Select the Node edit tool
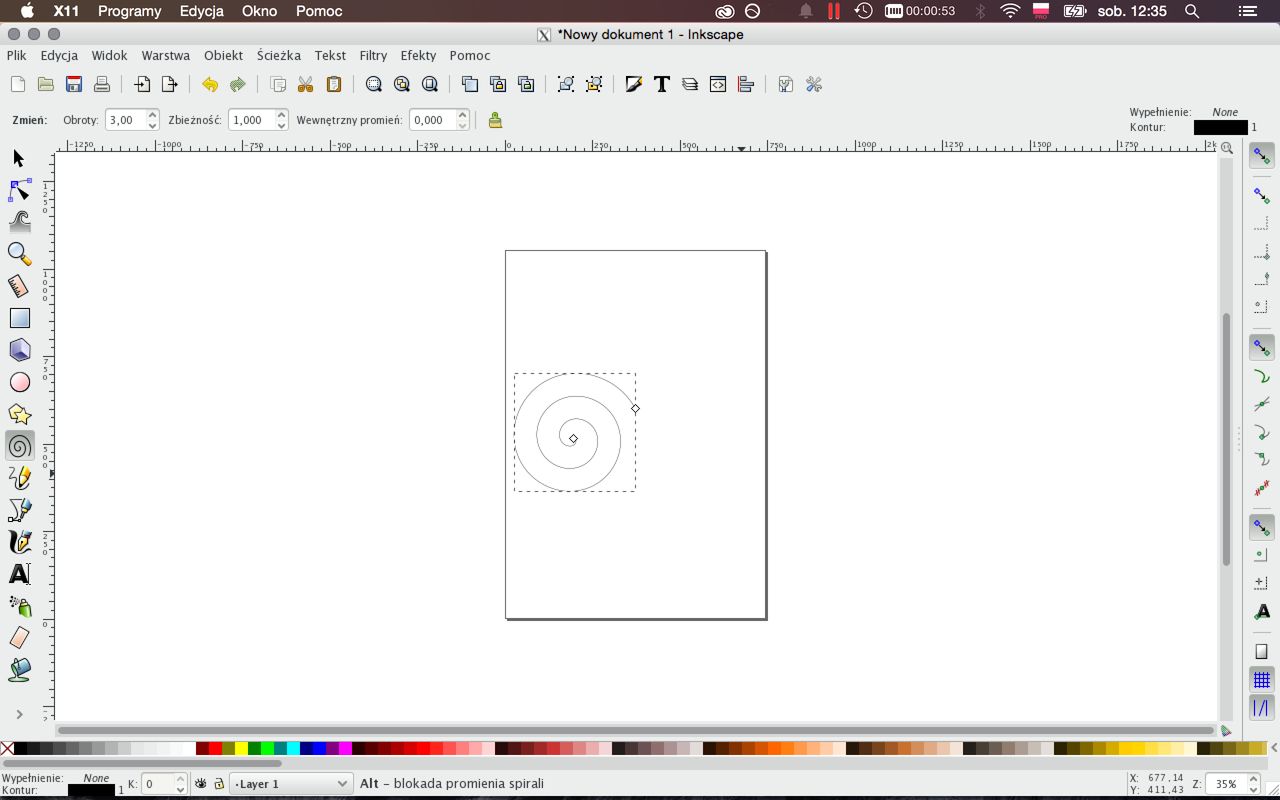This screenshot has width=1280, height=800. pyautogui.click(x=19, y=190)
